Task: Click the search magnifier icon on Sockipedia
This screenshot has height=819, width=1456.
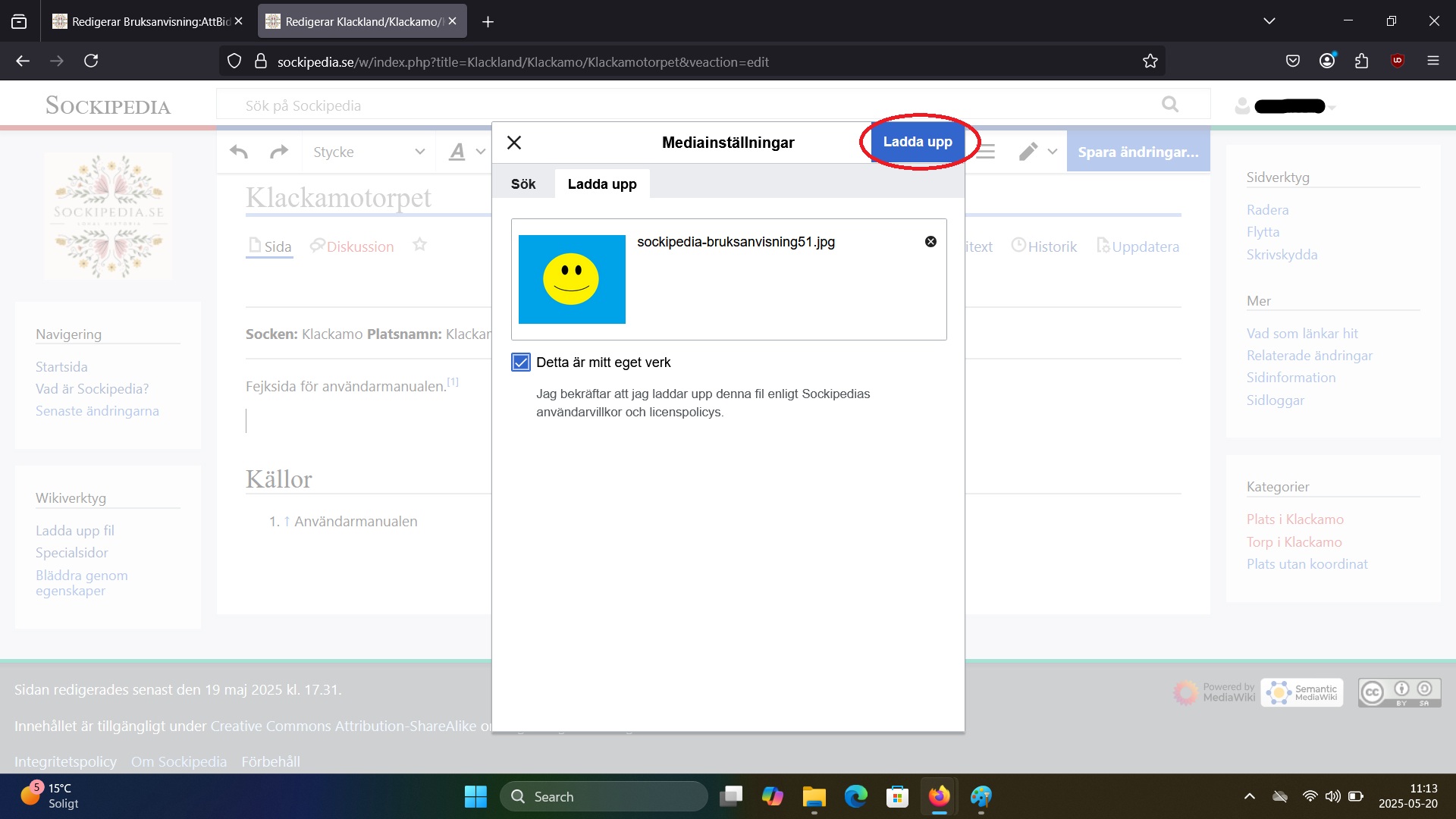Action: pyautogui.click(x=1170, y=105)
